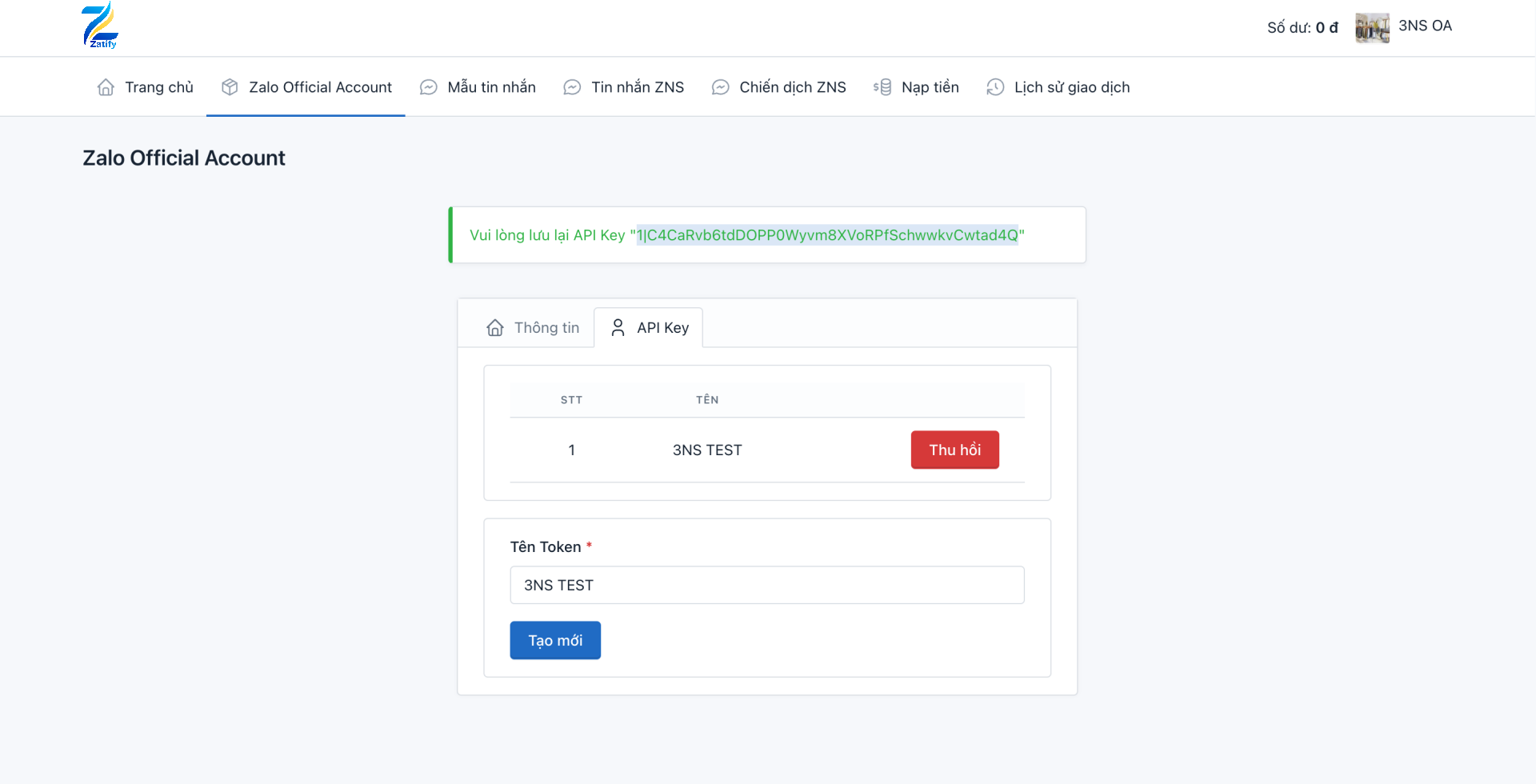The width and height of the screenshot is (1536, 784).
Task: Click the Mẫu tin nhắn chat bubble icon
Action: [x=429, y=87]
